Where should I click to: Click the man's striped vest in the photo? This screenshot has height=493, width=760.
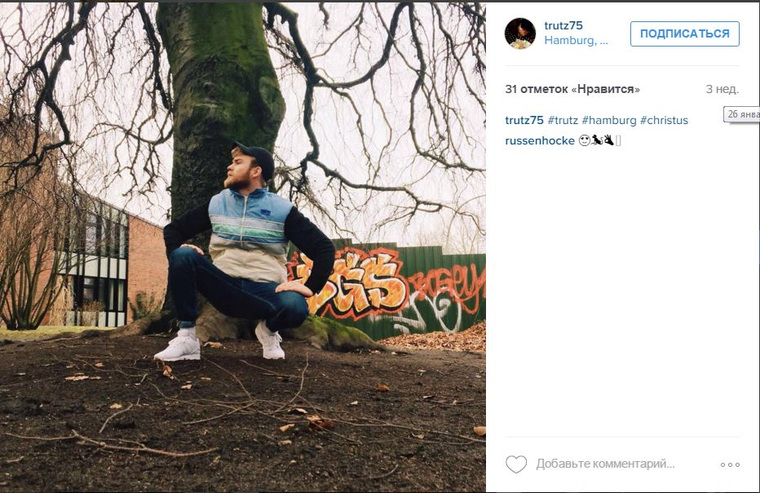point(250,235)
